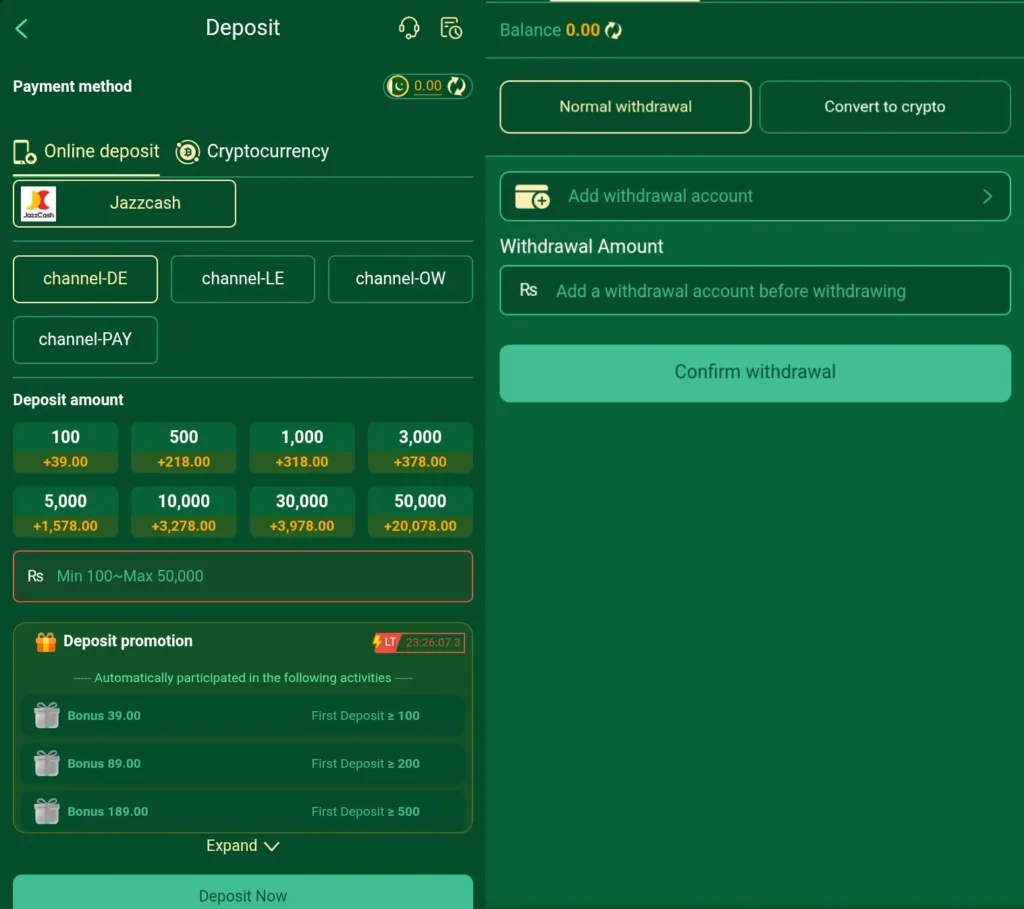Click Confirm withdrawal button
Viewport: 1024px width, 909px height.
pyautogui.click(x=755, y=373)
